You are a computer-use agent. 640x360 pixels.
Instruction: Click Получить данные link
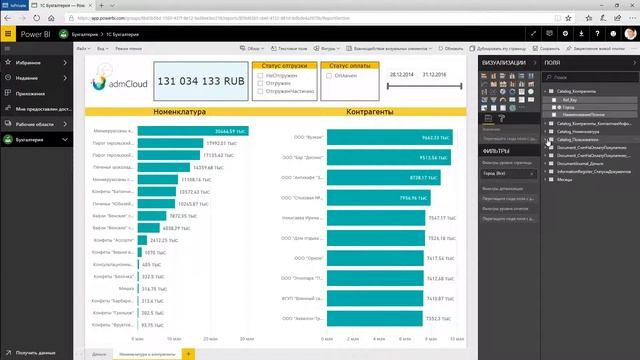(31, 353)
